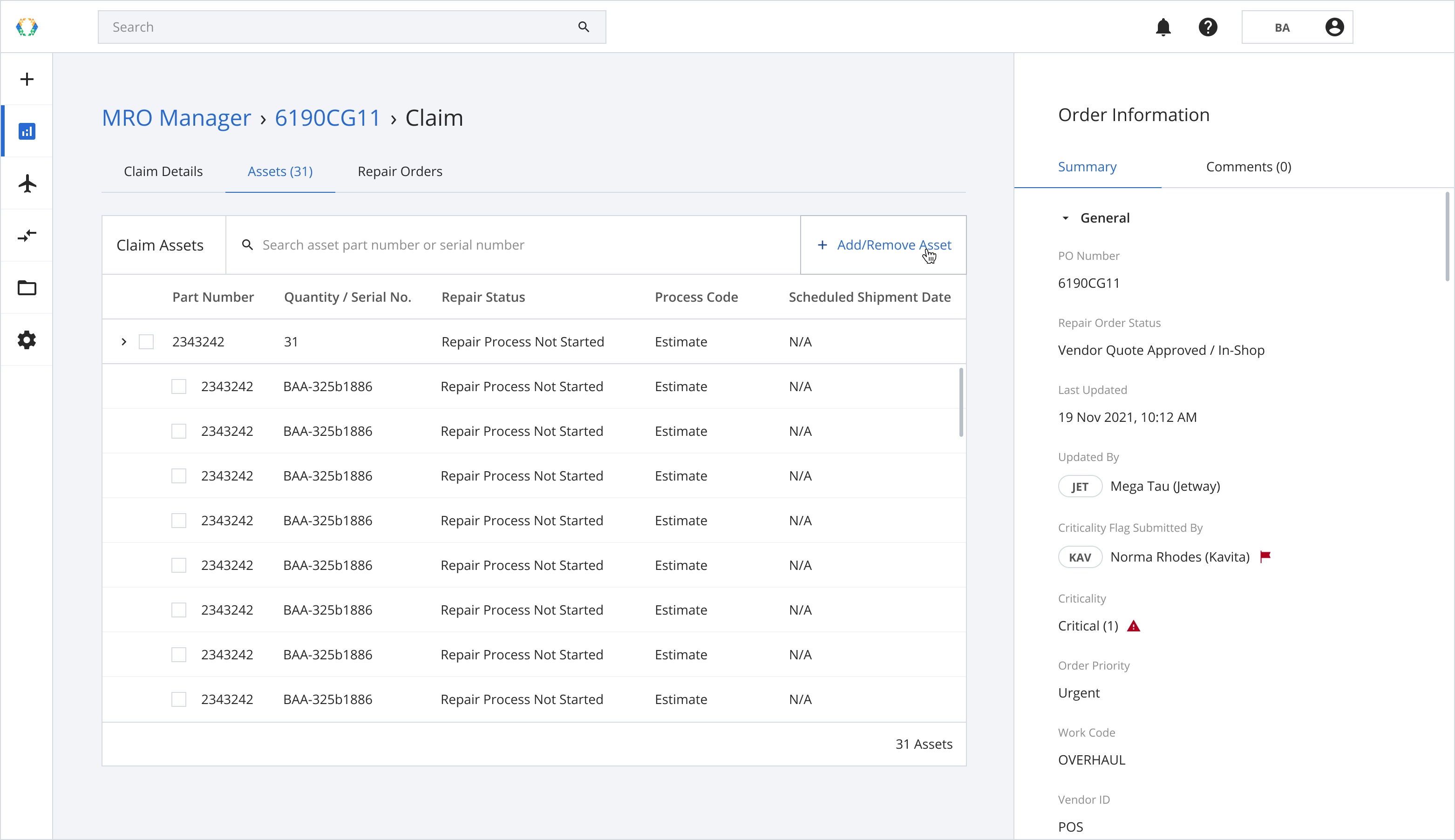Open the notifications bell

coord(1163,27)
